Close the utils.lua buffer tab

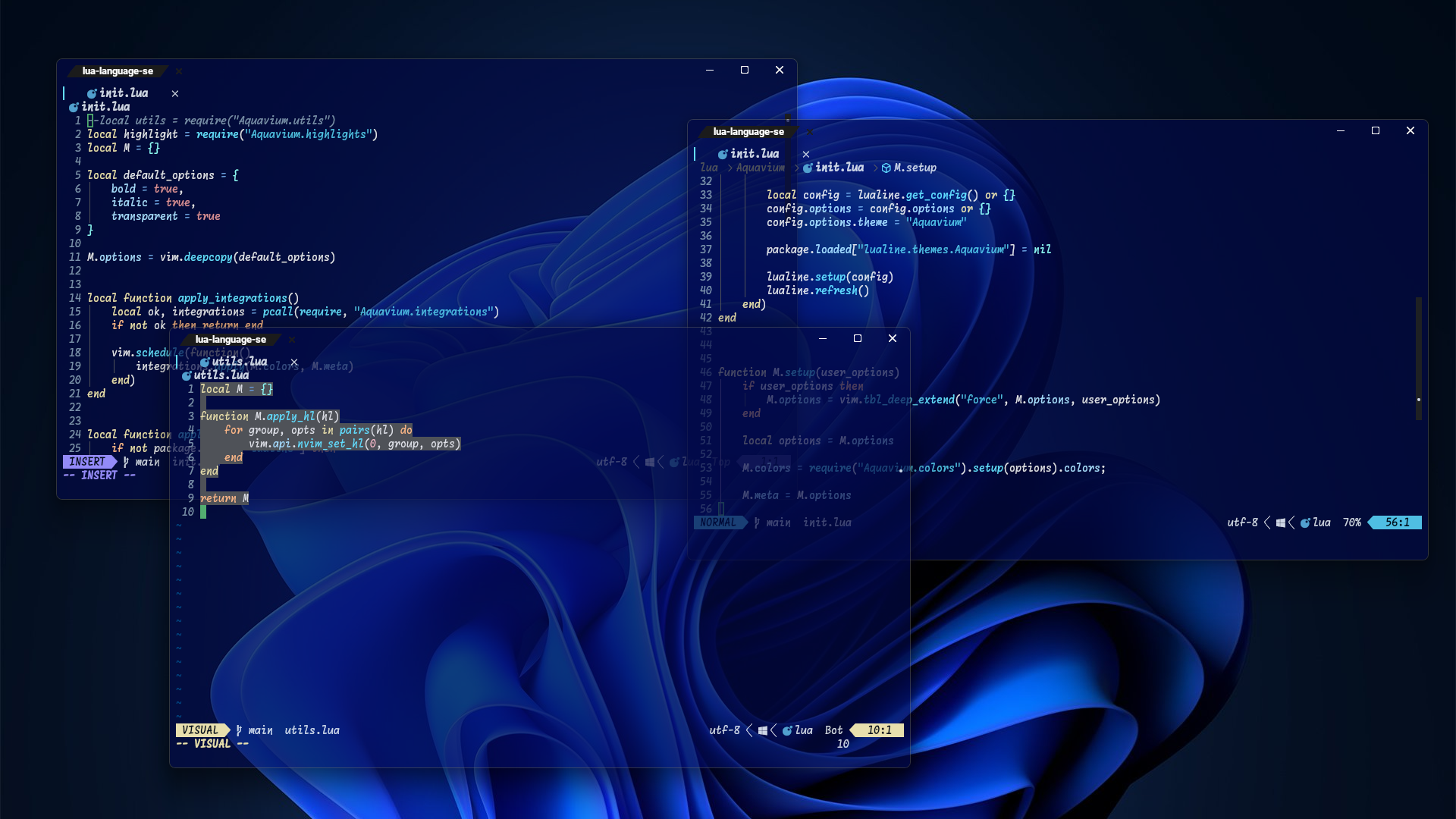click(294, 362)
